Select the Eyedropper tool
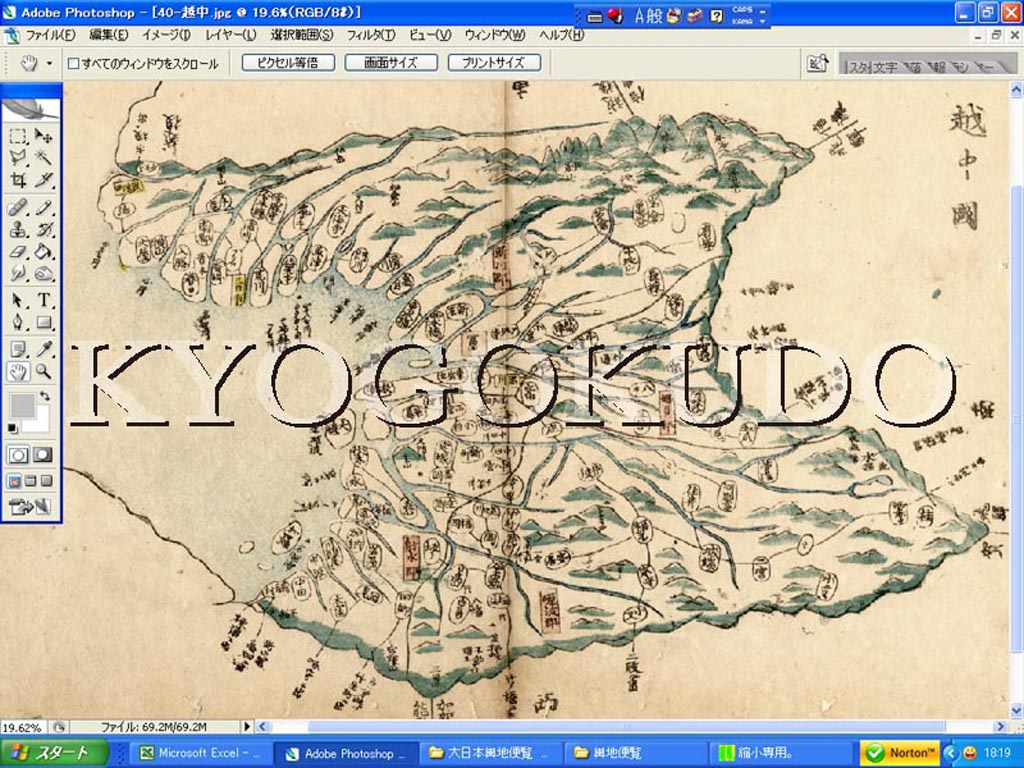Image resolution: width=1024 pixels, height=768 pixels. [x=43, y=350]
